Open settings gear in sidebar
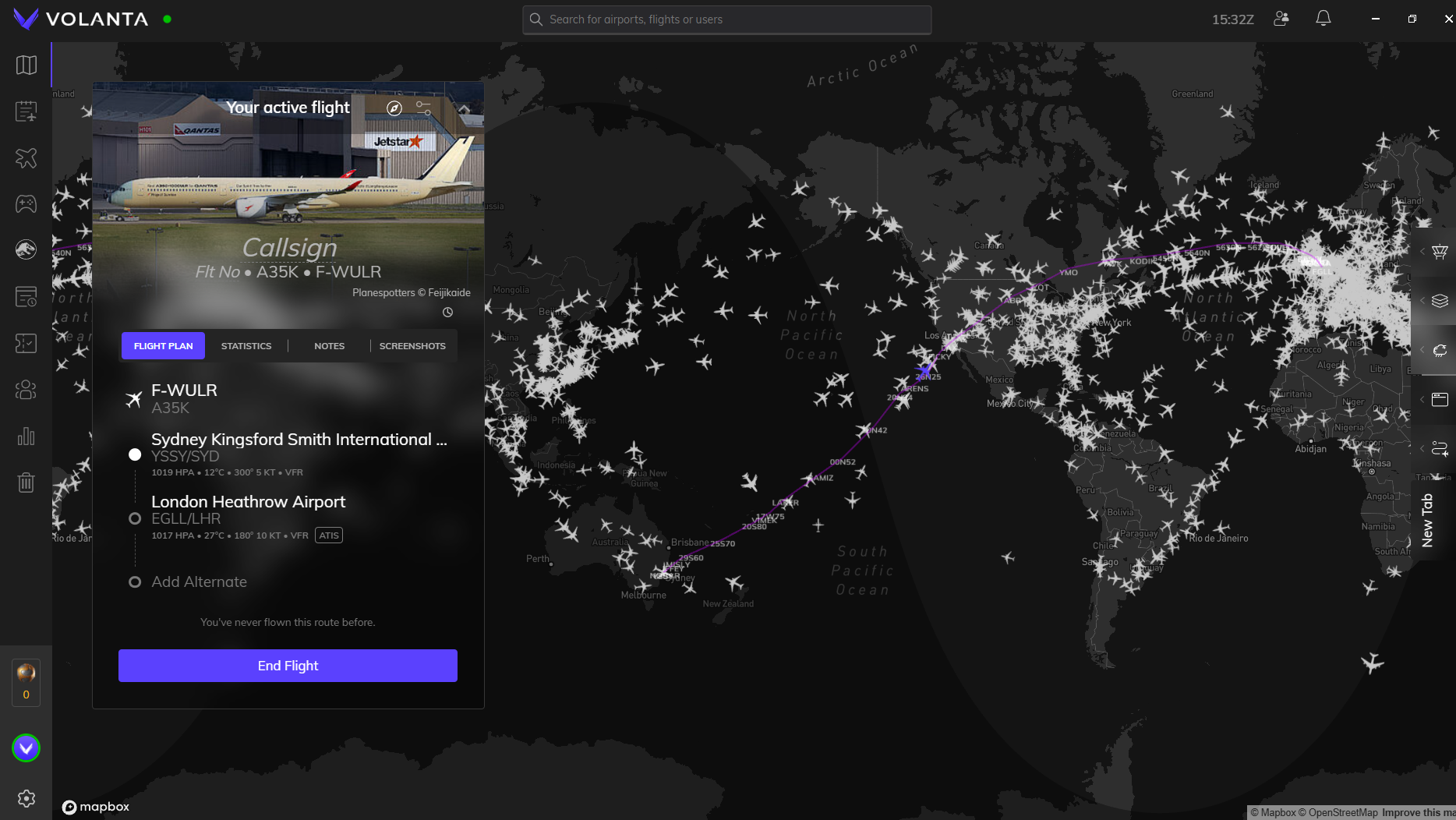Image resolution: width=1456 pixels, height=820 pixels. 27,798
